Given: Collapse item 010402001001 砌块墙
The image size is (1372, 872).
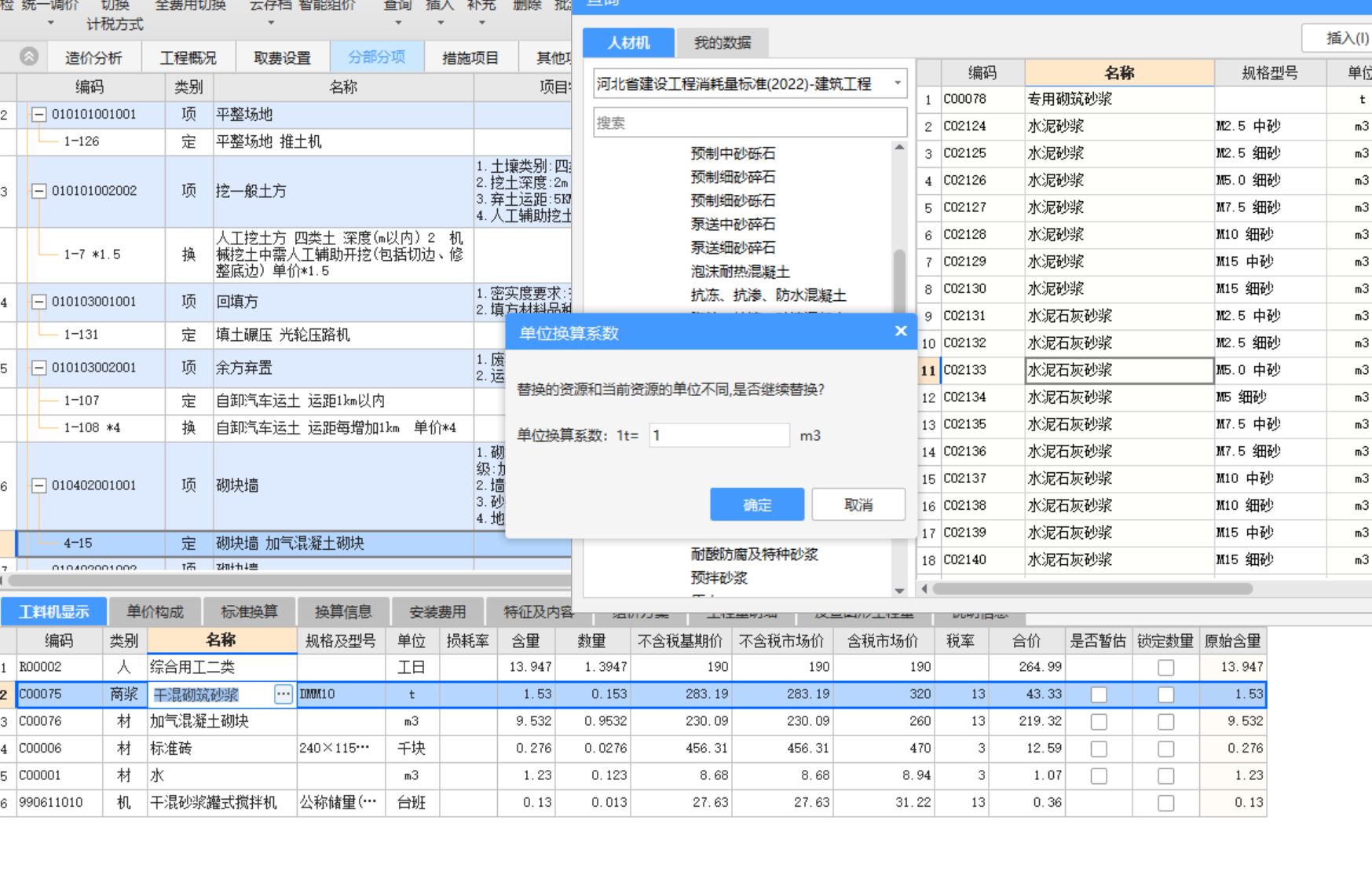Looking at the screenshot, I should 38,485.
